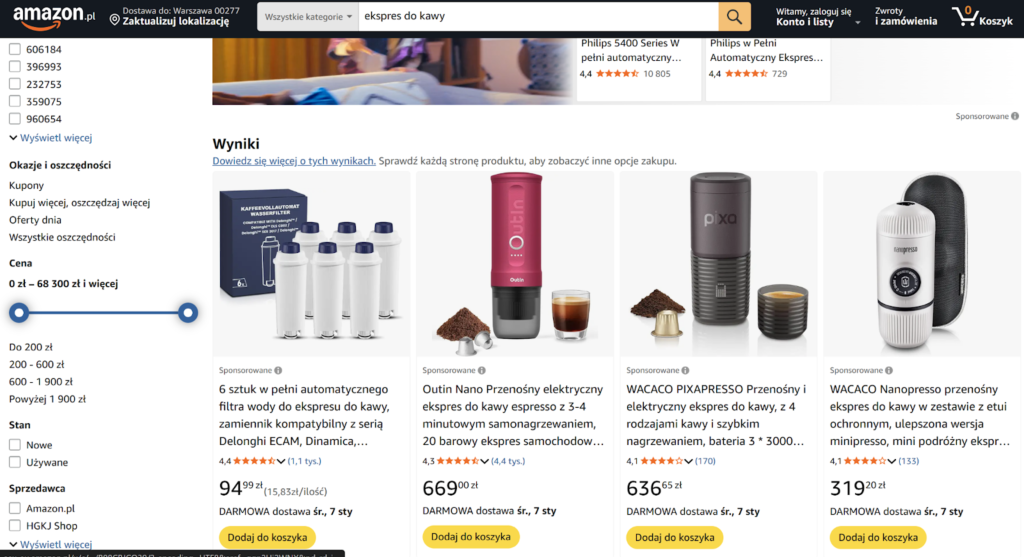This screenshot has height=557, width=1024.
Task: Click the WACACO Nanopresso product image
Action: pyautogui.click(x=921, y=264)
